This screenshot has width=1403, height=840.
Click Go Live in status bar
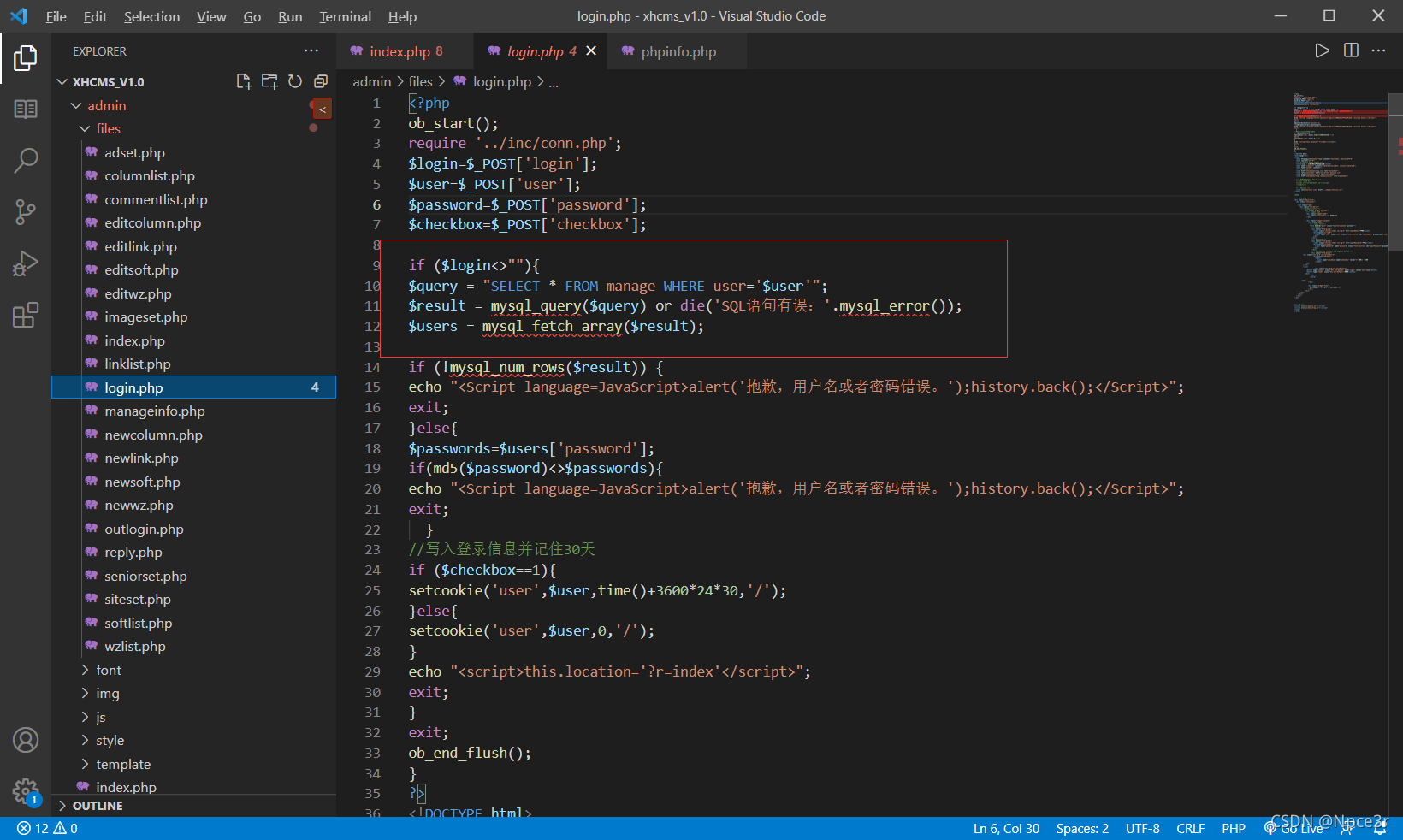1293,828
